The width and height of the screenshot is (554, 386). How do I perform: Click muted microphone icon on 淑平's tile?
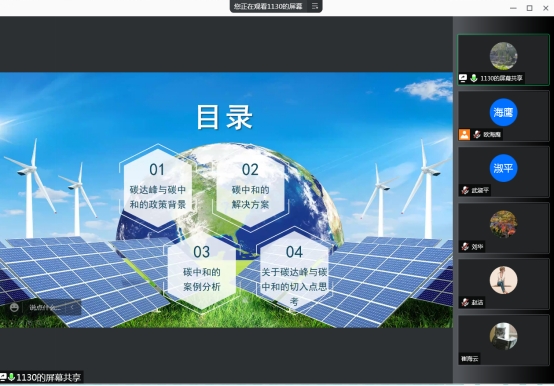pyautogui.click(x=465, y=190)
